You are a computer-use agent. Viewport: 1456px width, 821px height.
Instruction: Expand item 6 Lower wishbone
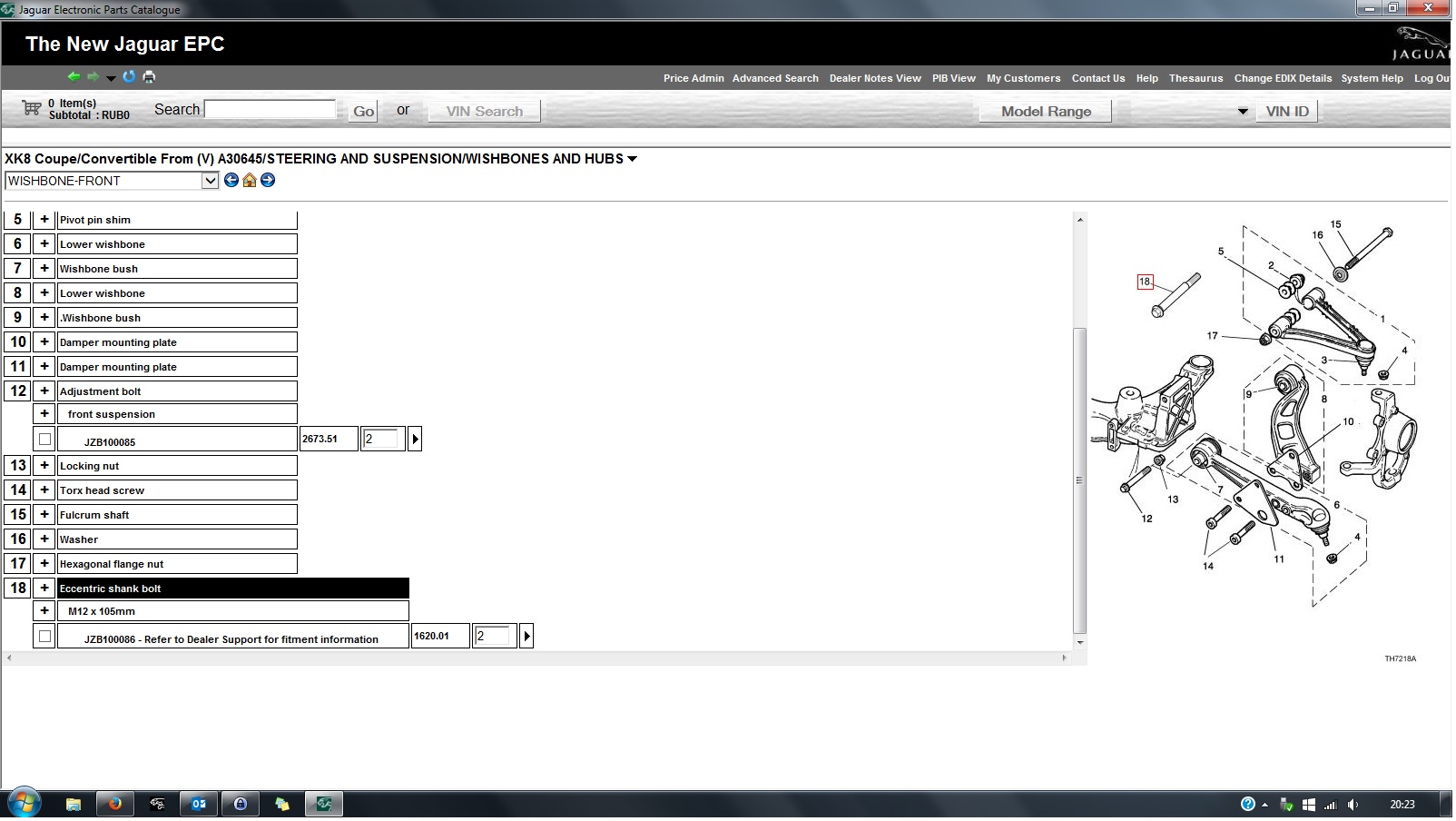pyautogui.click(x=44, y=244)
